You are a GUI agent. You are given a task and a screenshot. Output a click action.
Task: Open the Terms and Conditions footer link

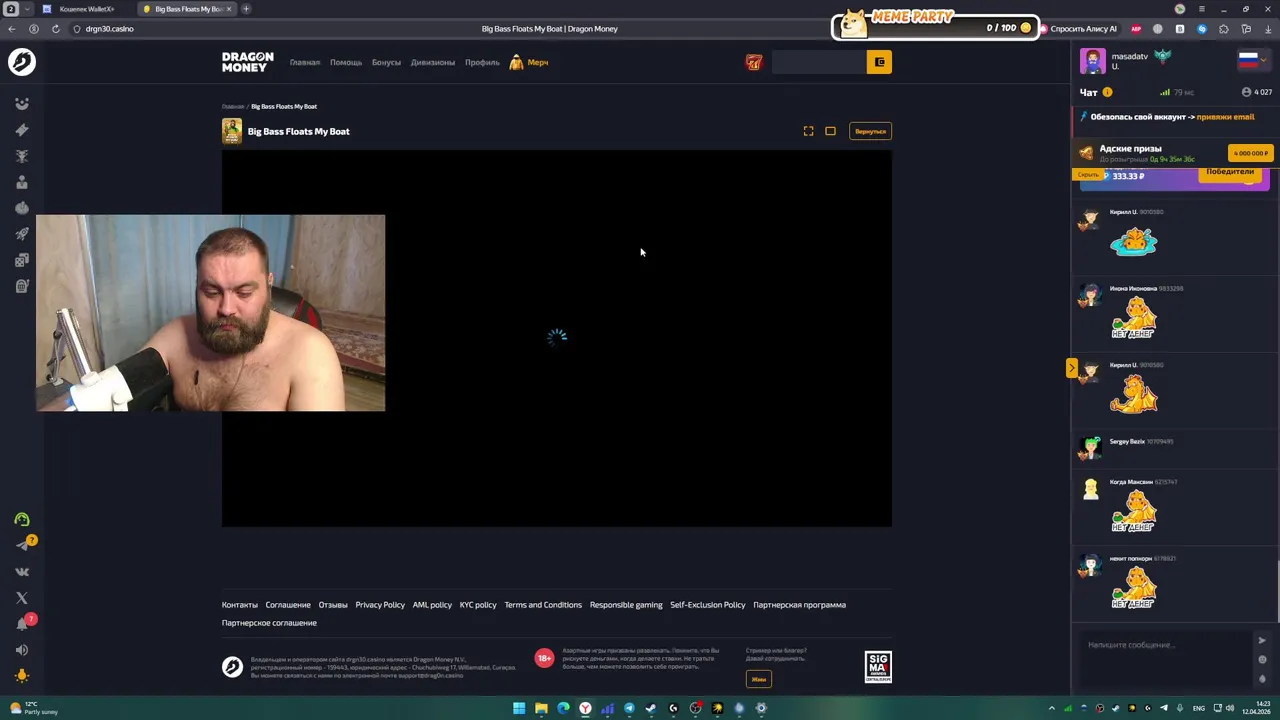(543, 605)
